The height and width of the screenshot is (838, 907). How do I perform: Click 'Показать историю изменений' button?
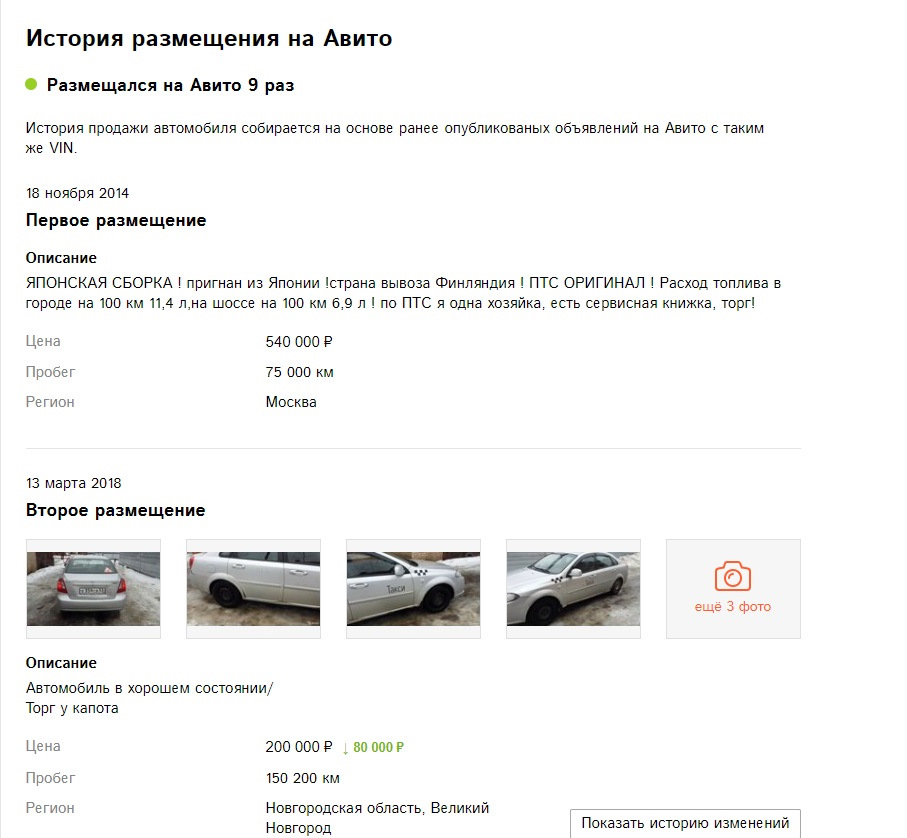[685, 823]
